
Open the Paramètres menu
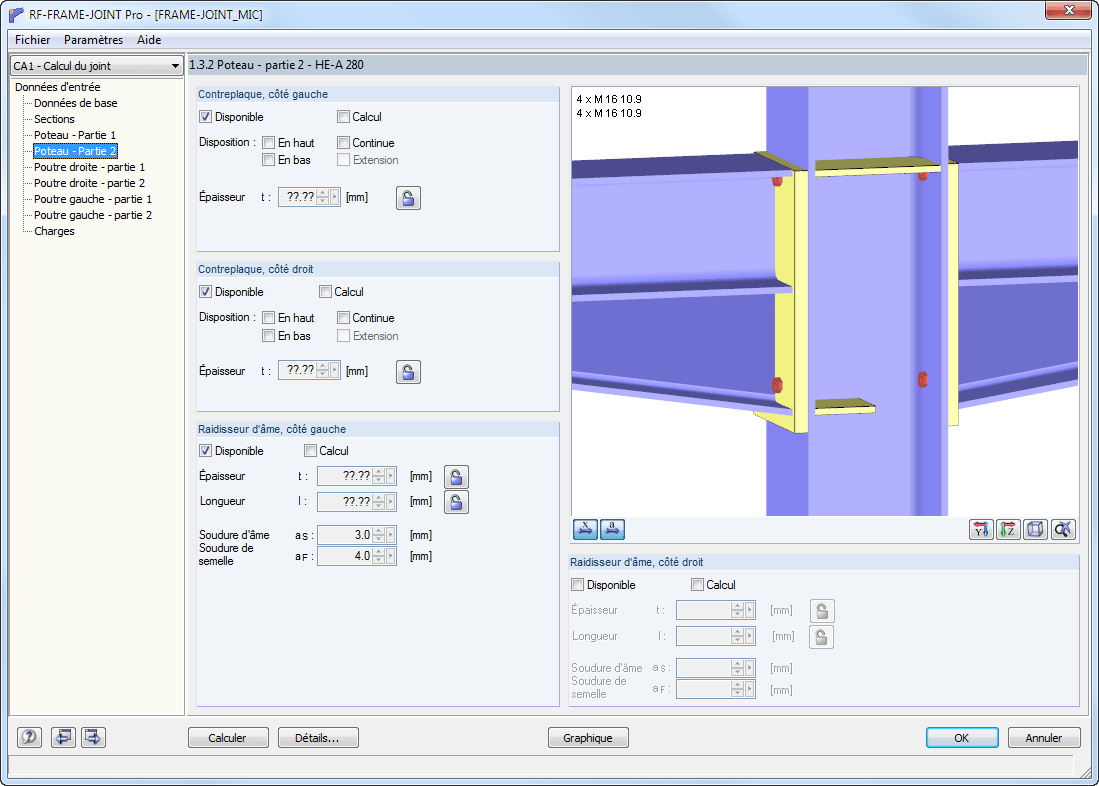pos(93,40)
